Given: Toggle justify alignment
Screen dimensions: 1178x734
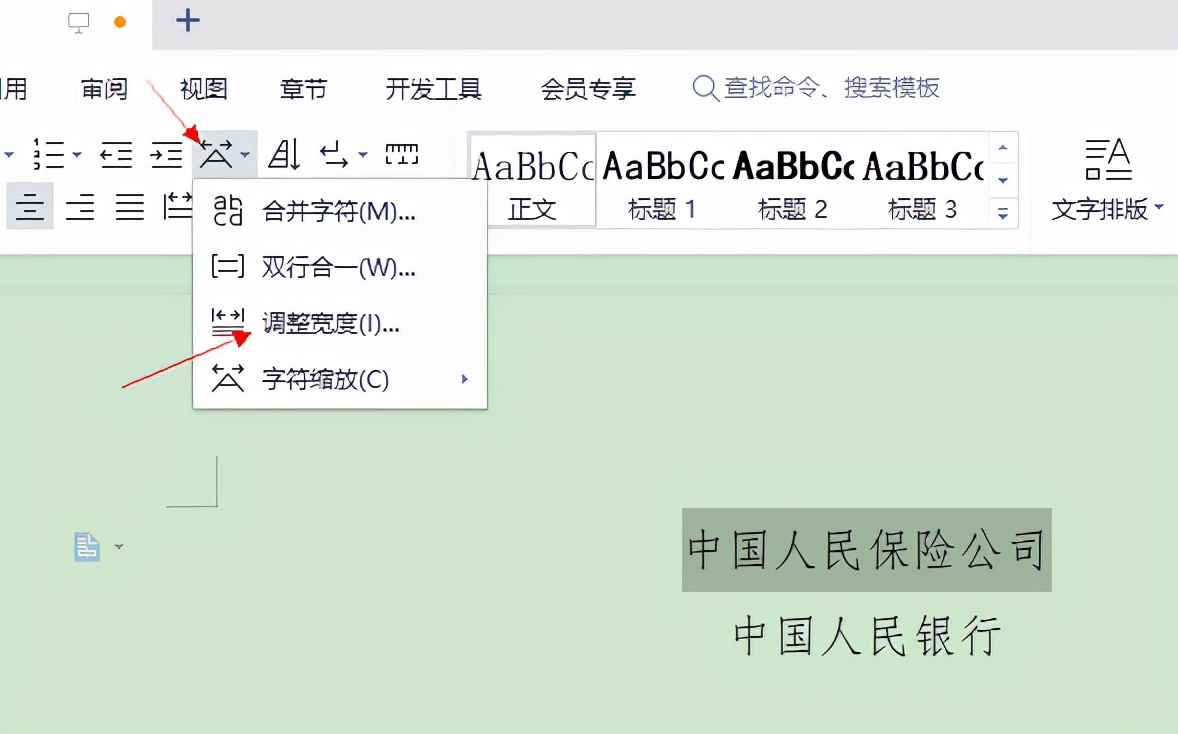Looking at the screenshot, I should 129,206.
